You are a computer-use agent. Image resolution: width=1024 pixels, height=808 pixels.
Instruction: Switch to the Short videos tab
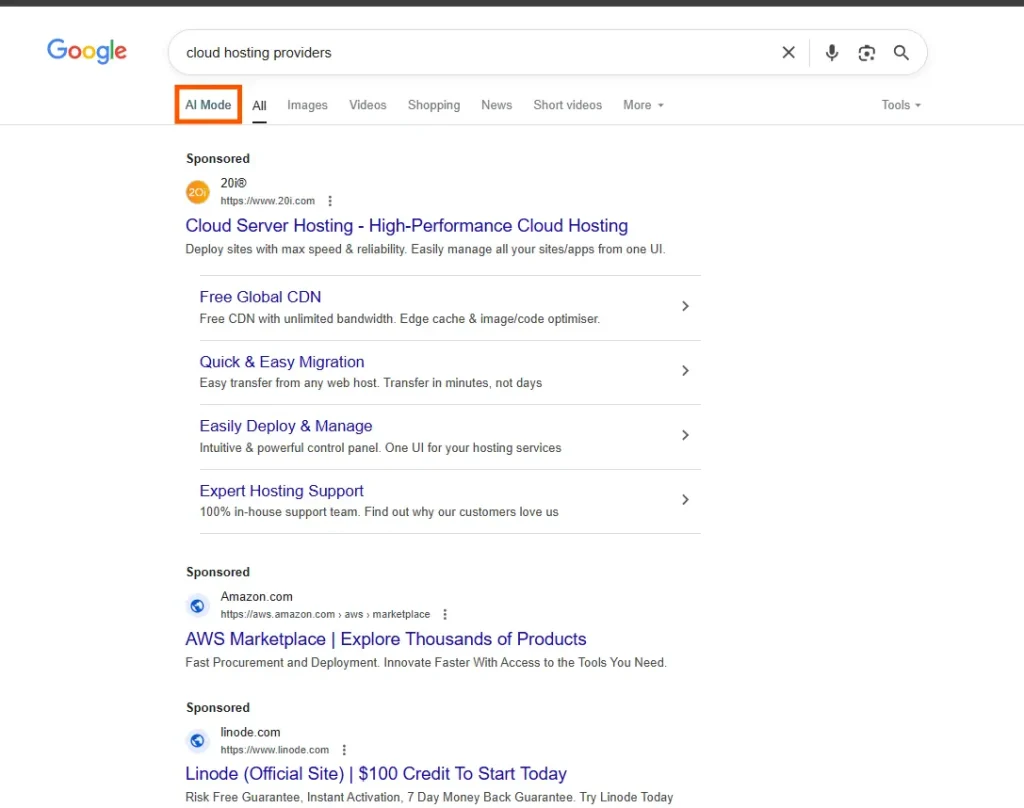pyautogui.click(x=568, y=105)
